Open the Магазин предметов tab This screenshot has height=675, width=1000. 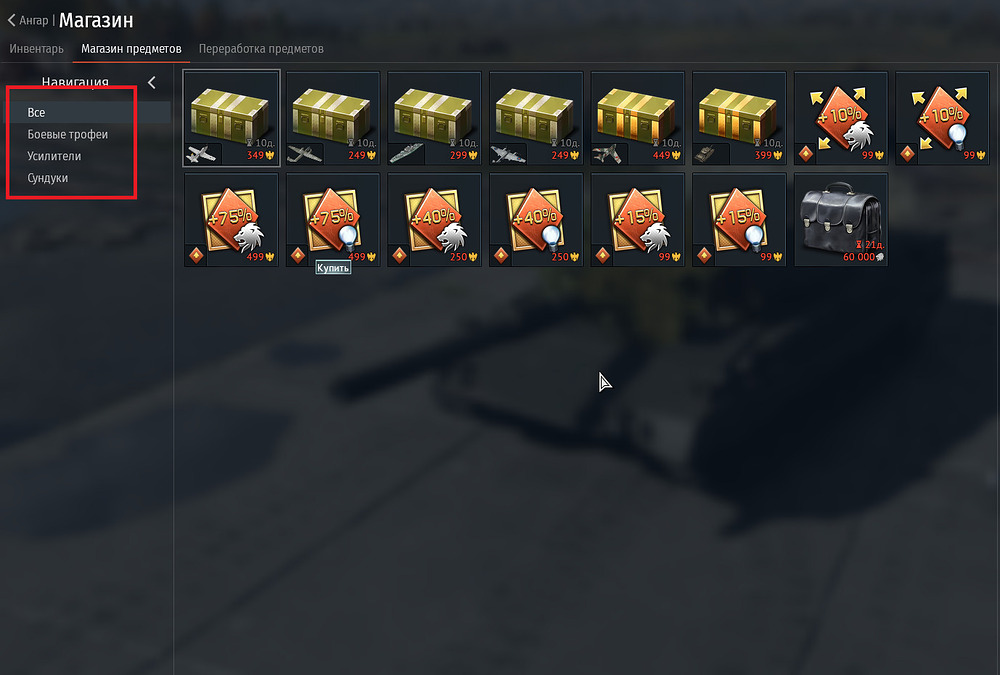pos(131,49)
